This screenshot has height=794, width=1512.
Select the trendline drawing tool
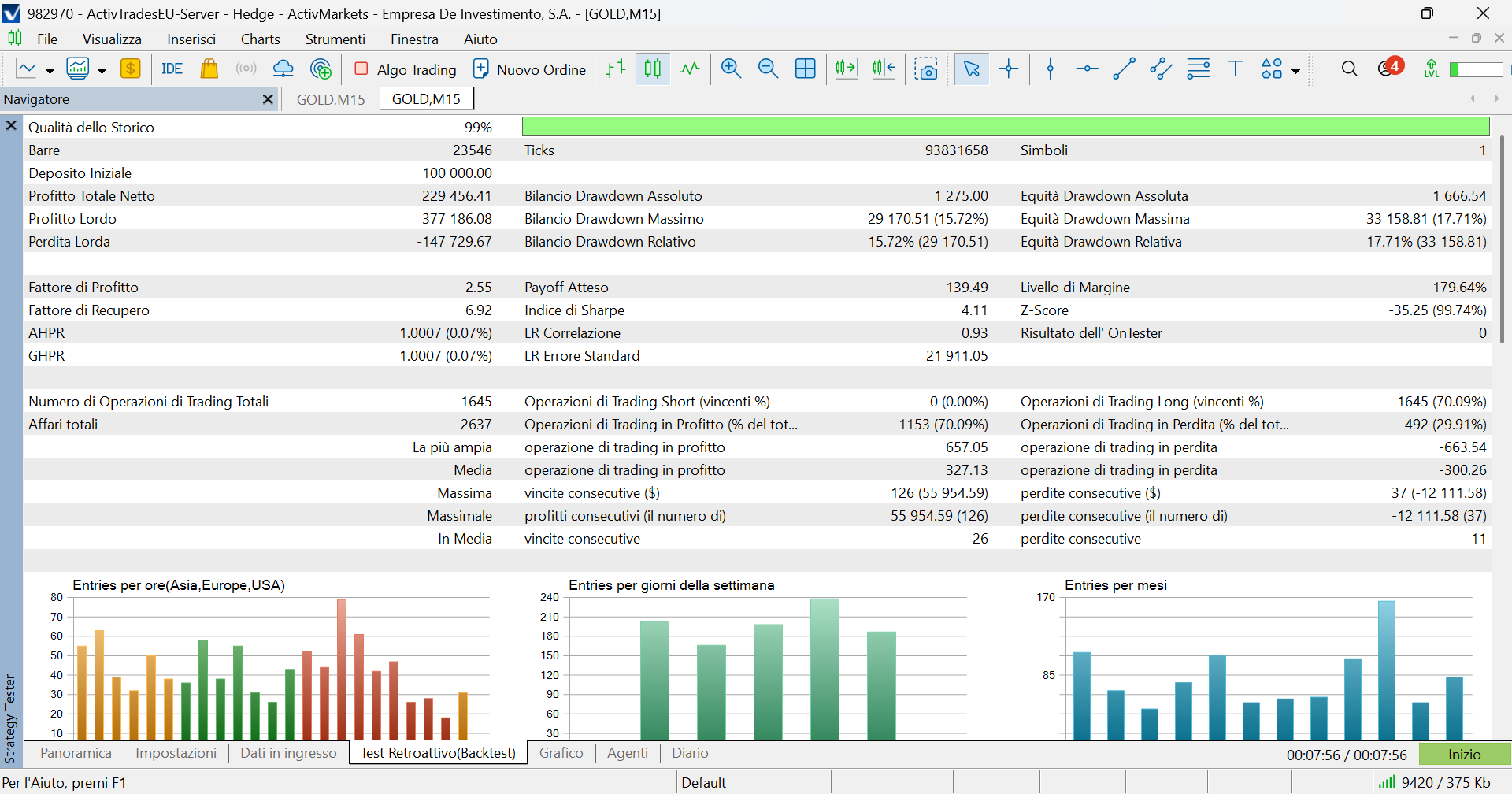(1124, 69)
